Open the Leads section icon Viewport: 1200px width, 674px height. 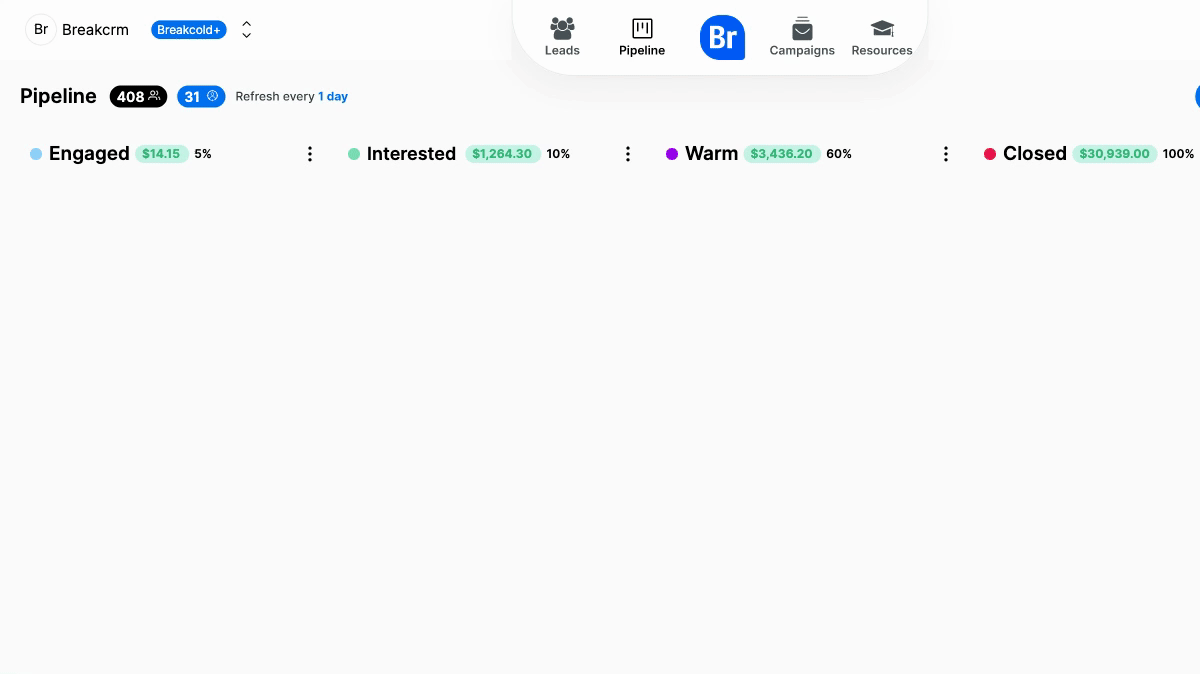562,28
